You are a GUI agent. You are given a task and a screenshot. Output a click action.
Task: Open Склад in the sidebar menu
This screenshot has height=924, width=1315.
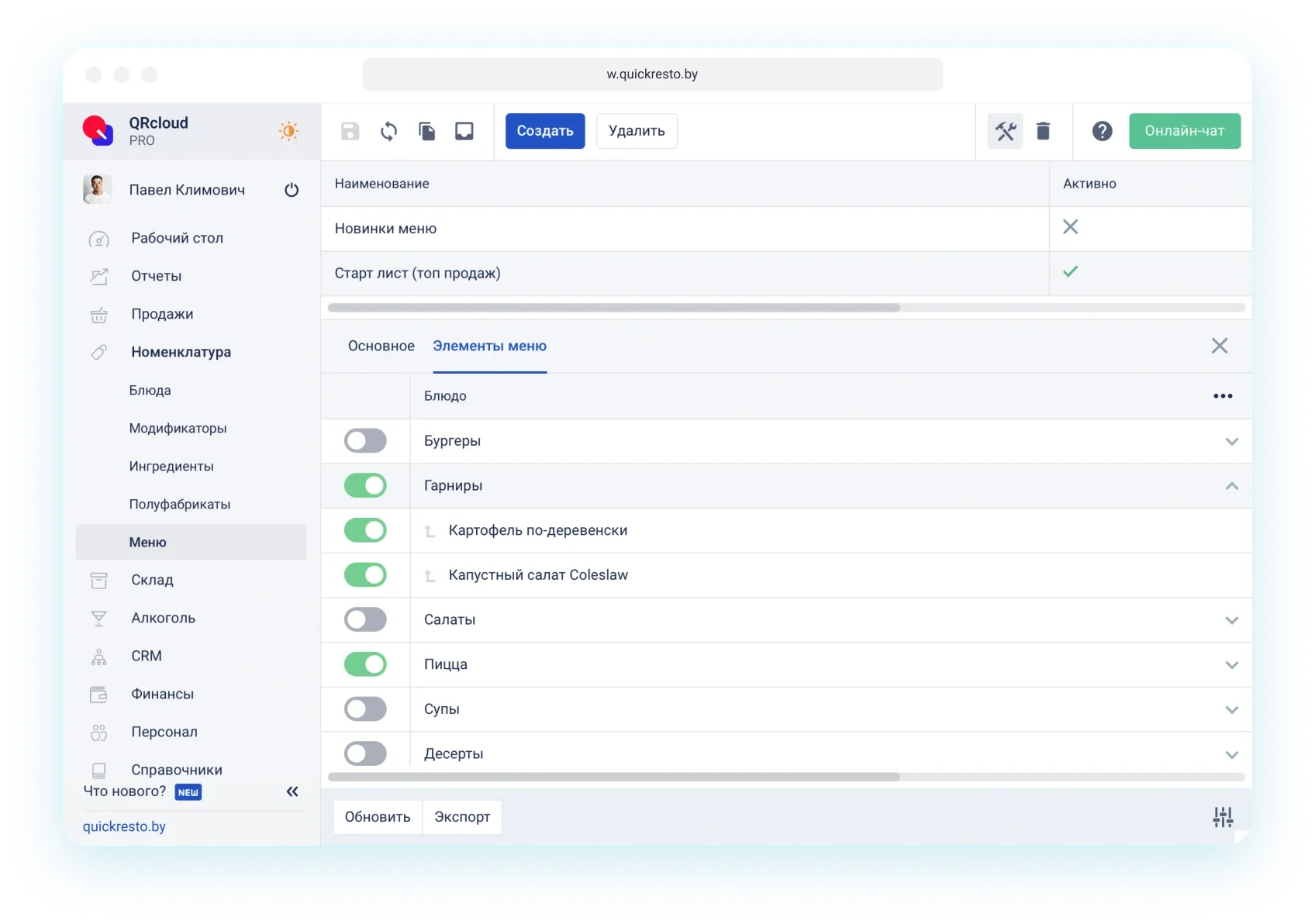pos(152,580)
